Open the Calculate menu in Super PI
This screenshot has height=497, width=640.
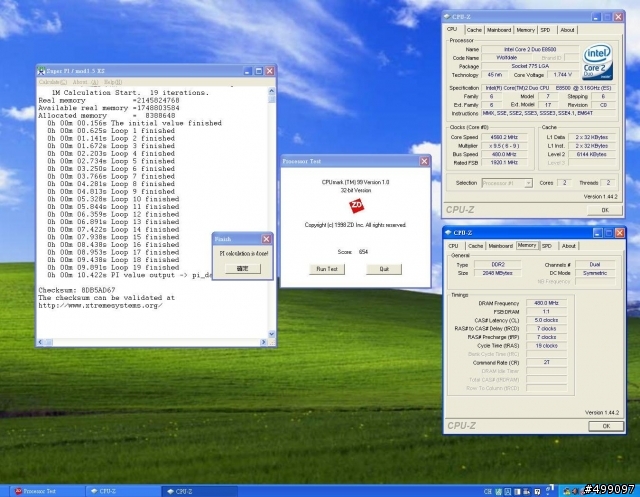[53, 82]
